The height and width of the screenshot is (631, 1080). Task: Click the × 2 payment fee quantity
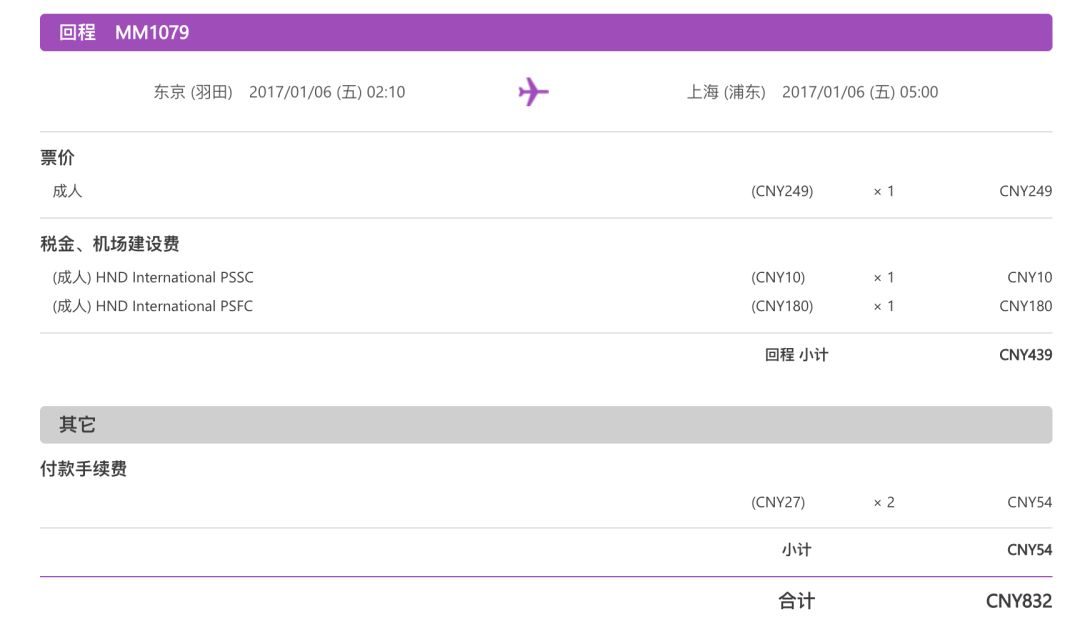(x=883, y=502)
